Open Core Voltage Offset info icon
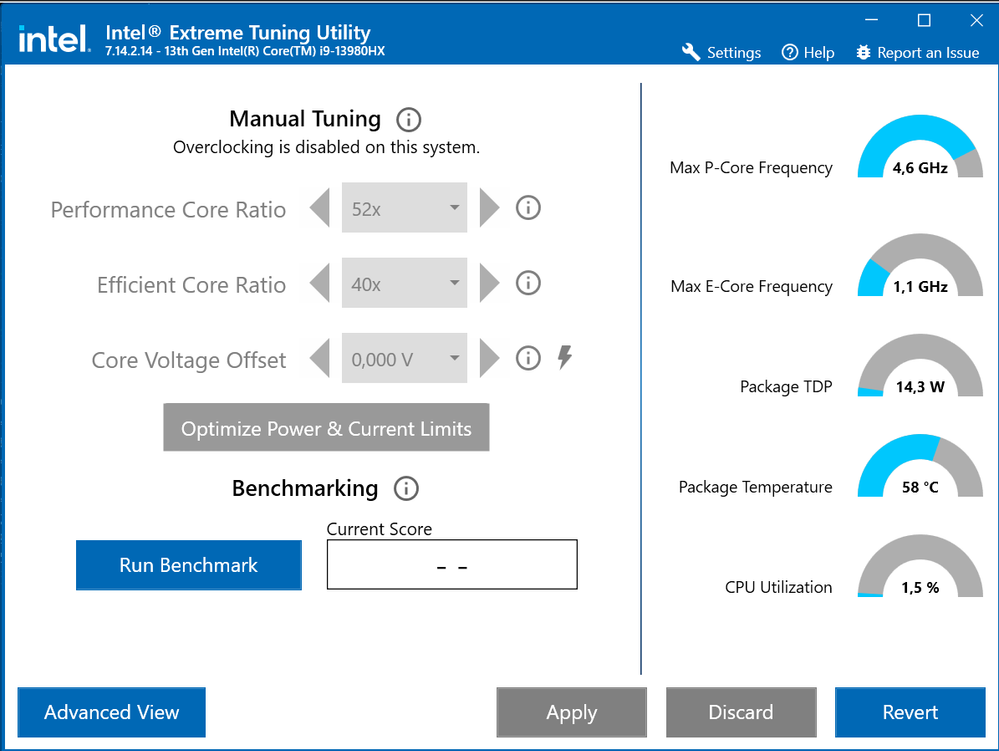 [x=528, y=358]
